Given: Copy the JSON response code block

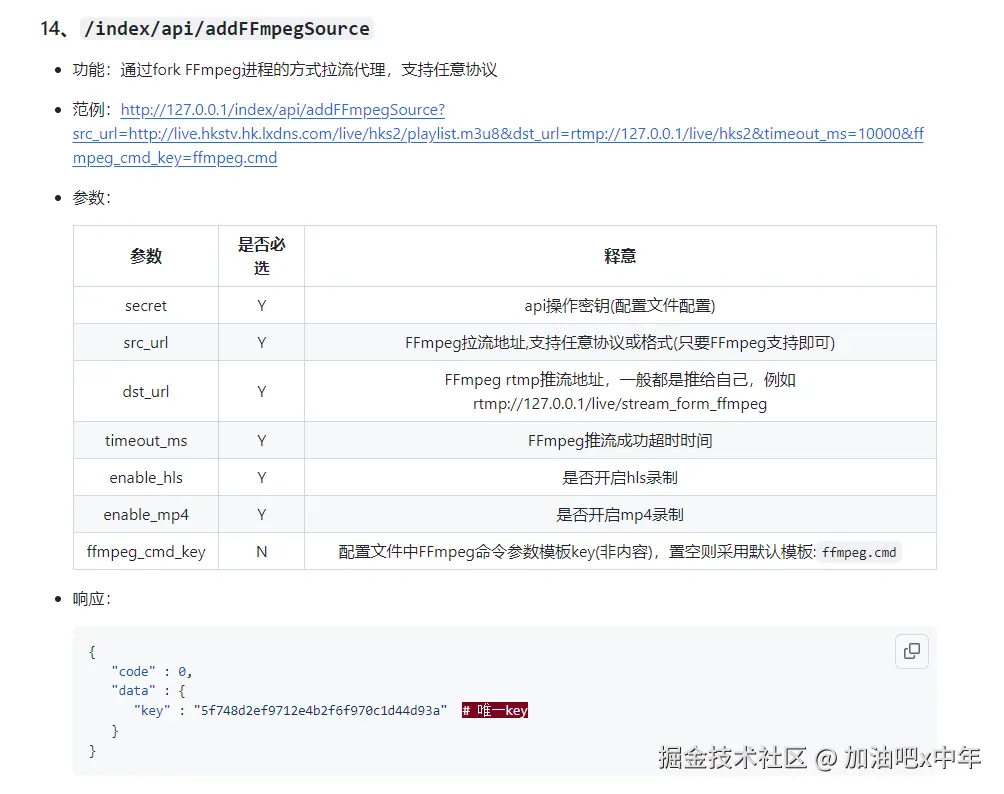Looking at the screenshot, I should [912, 651].
